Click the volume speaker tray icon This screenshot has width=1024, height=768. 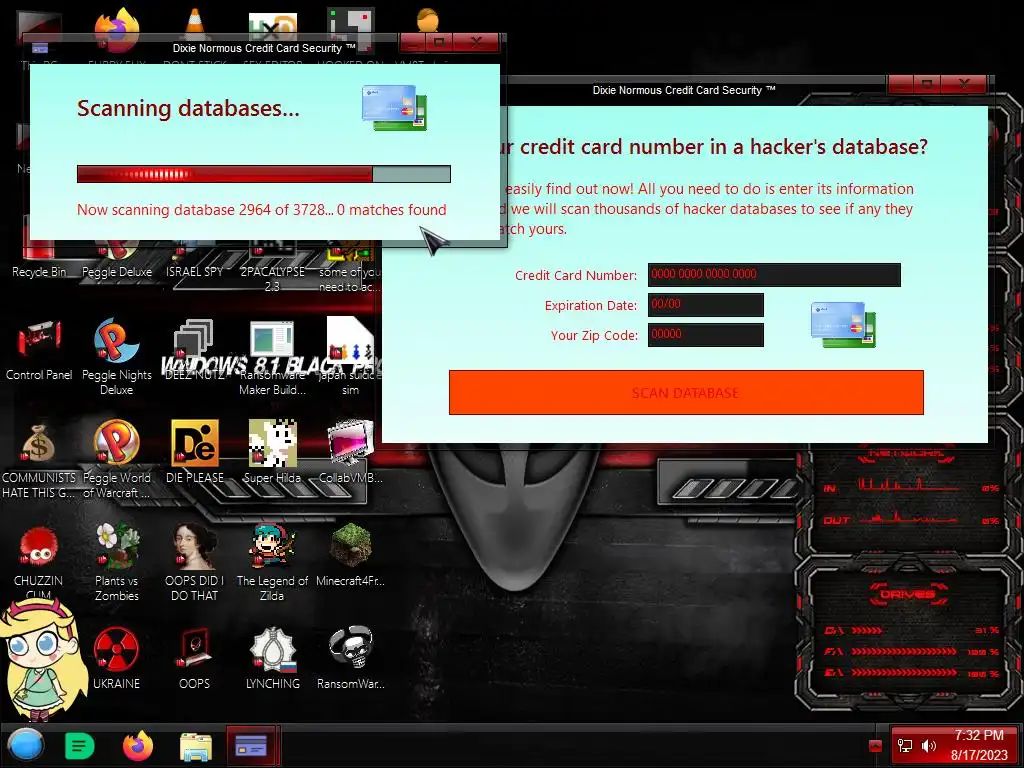929,746
